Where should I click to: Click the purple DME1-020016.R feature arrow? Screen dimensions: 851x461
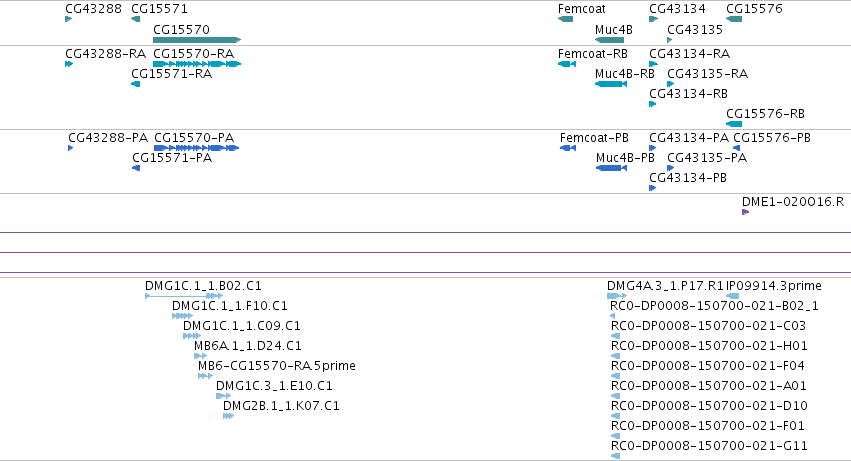click(x=746, y=212)
